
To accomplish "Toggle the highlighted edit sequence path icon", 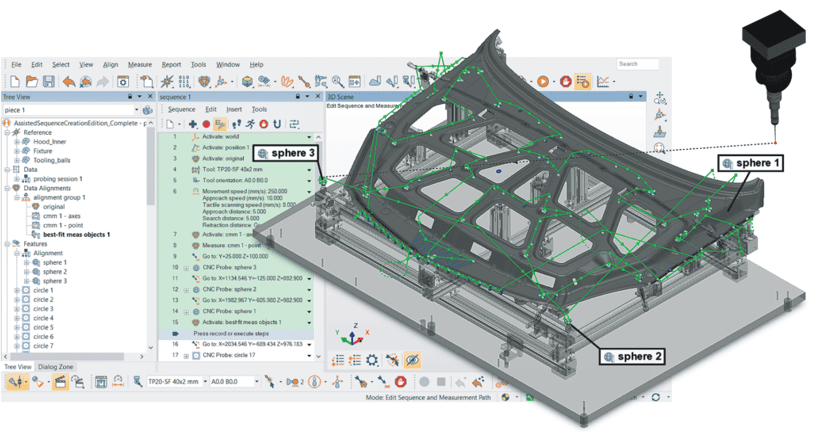I will (220, 124).
